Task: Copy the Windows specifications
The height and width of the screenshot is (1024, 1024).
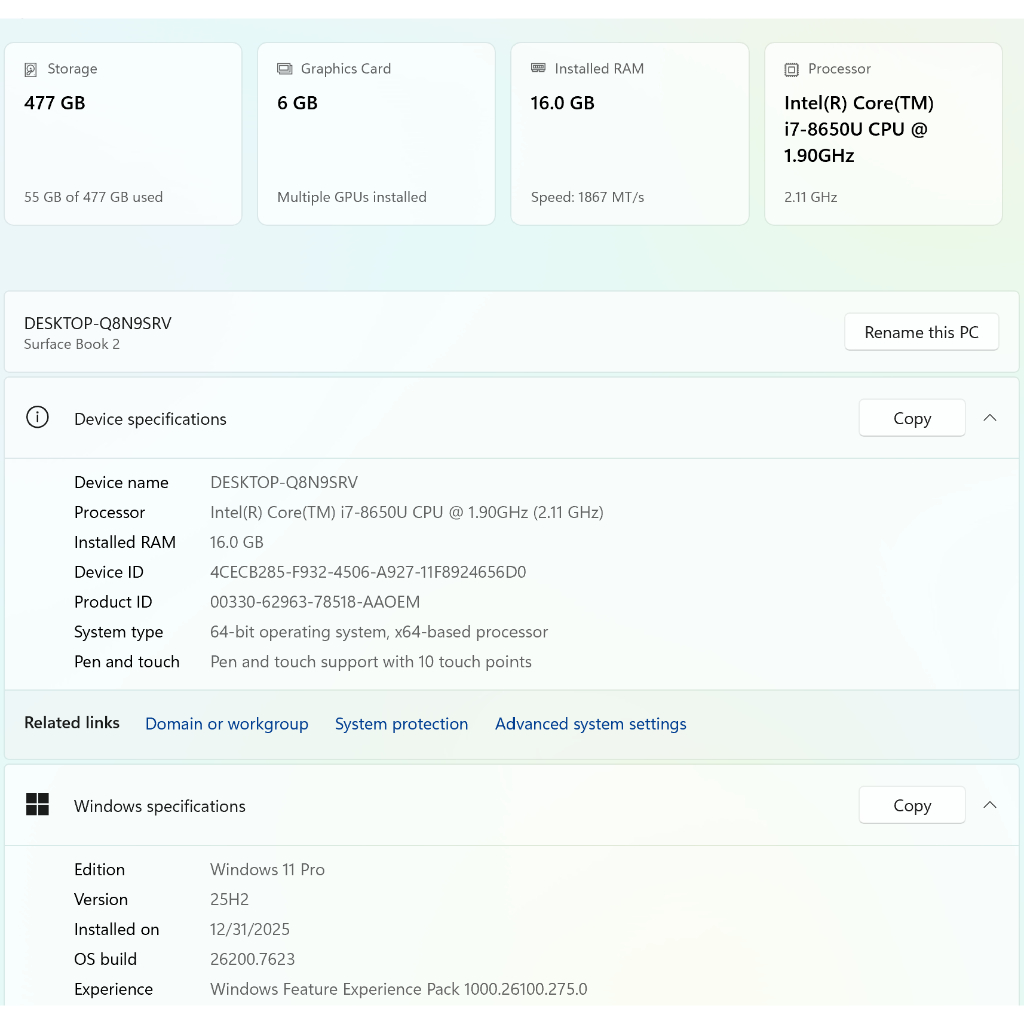Action: [x=911, y=805]
